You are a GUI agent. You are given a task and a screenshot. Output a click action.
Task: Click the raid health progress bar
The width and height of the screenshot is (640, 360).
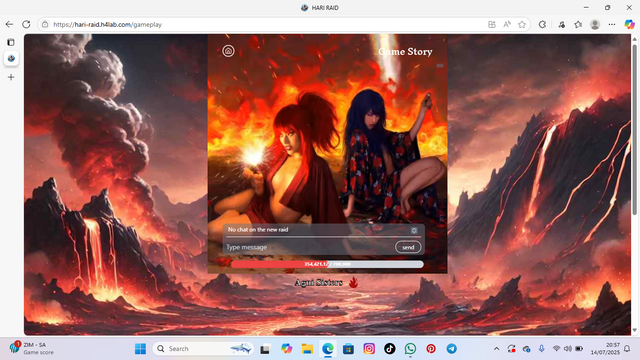(327, 264)
